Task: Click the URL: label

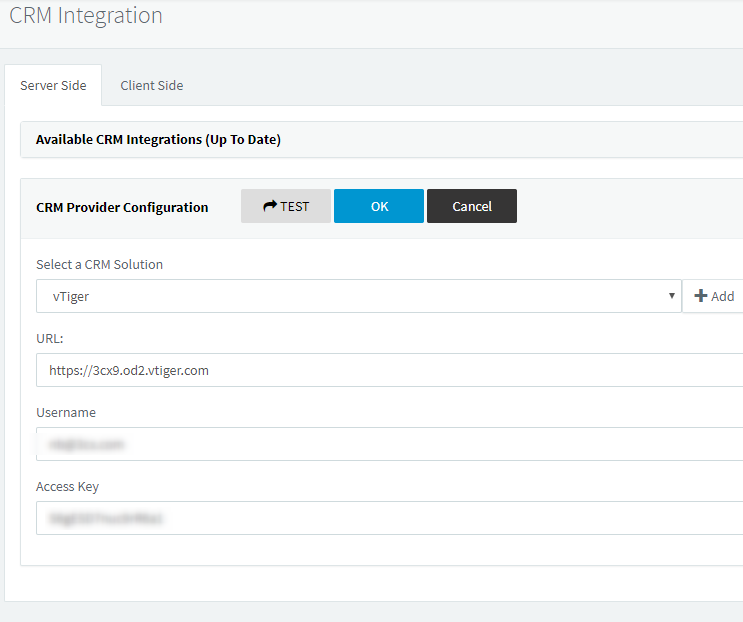Action: point(50,338)
